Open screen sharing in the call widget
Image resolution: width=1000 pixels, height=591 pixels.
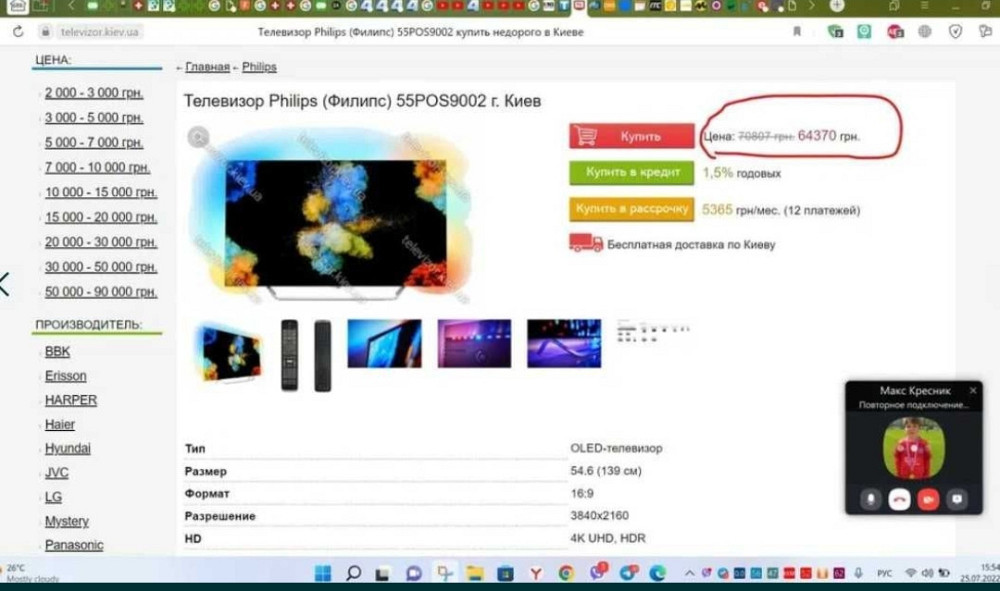pyautogui.click(x=957, y=498)
